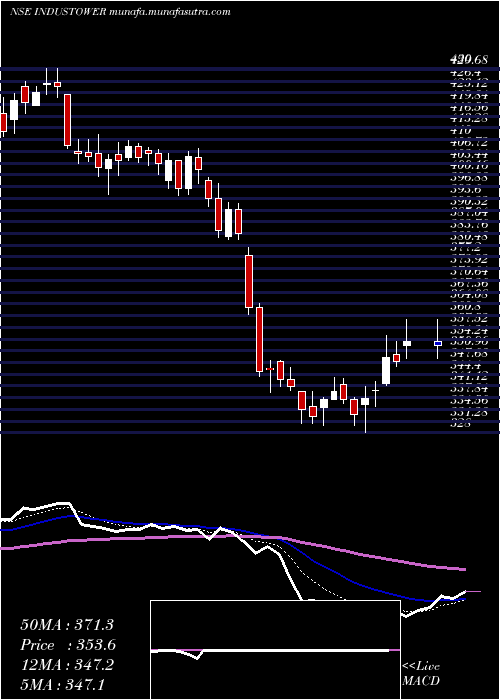Screen dimensions: 500x700
Task: Select the 5MA : 347.1 label
Action: (62, 684)
